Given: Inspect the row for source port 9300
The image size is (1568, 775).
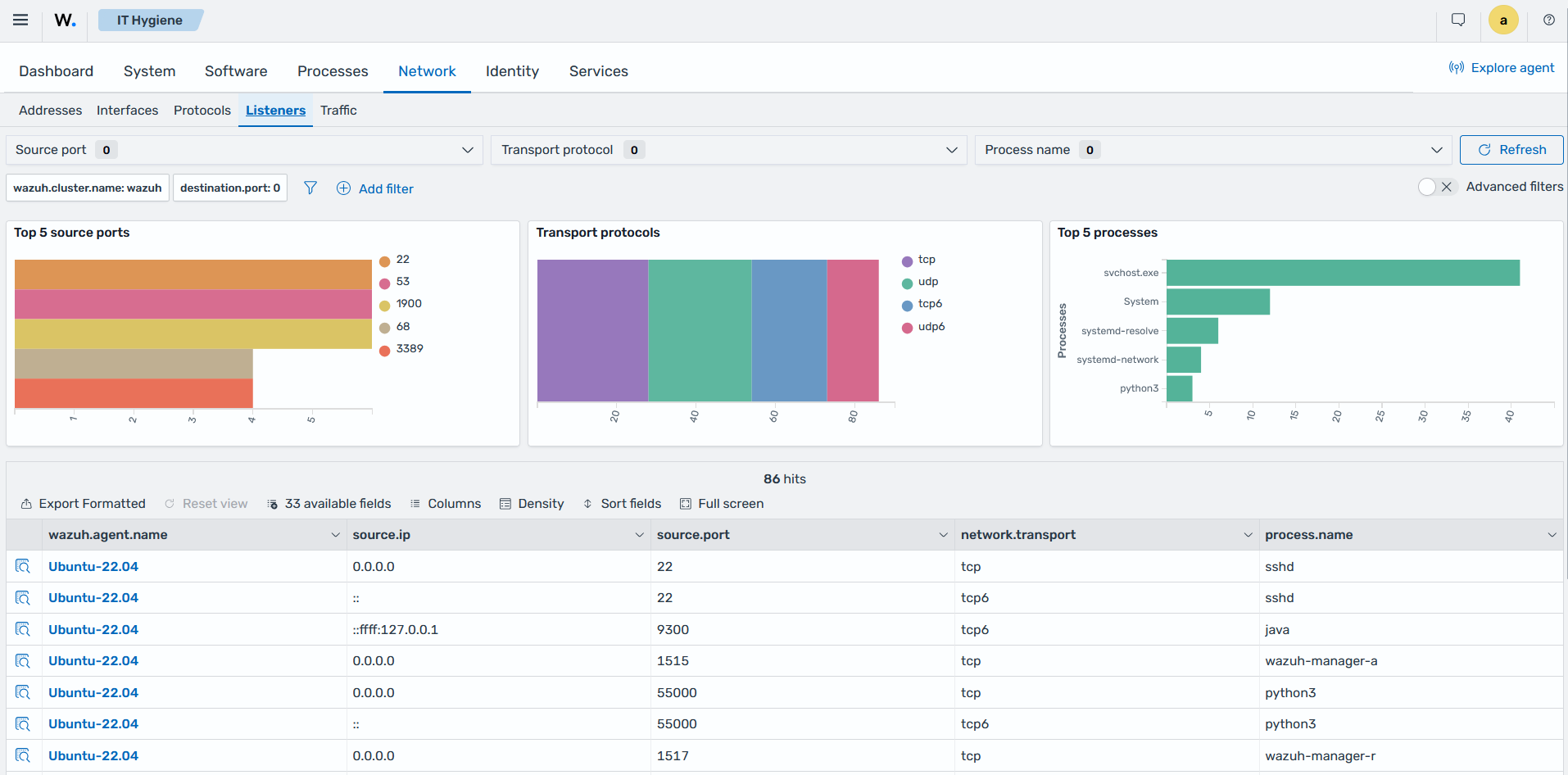Looking at the screenshot, I should [x=23, y=629].
